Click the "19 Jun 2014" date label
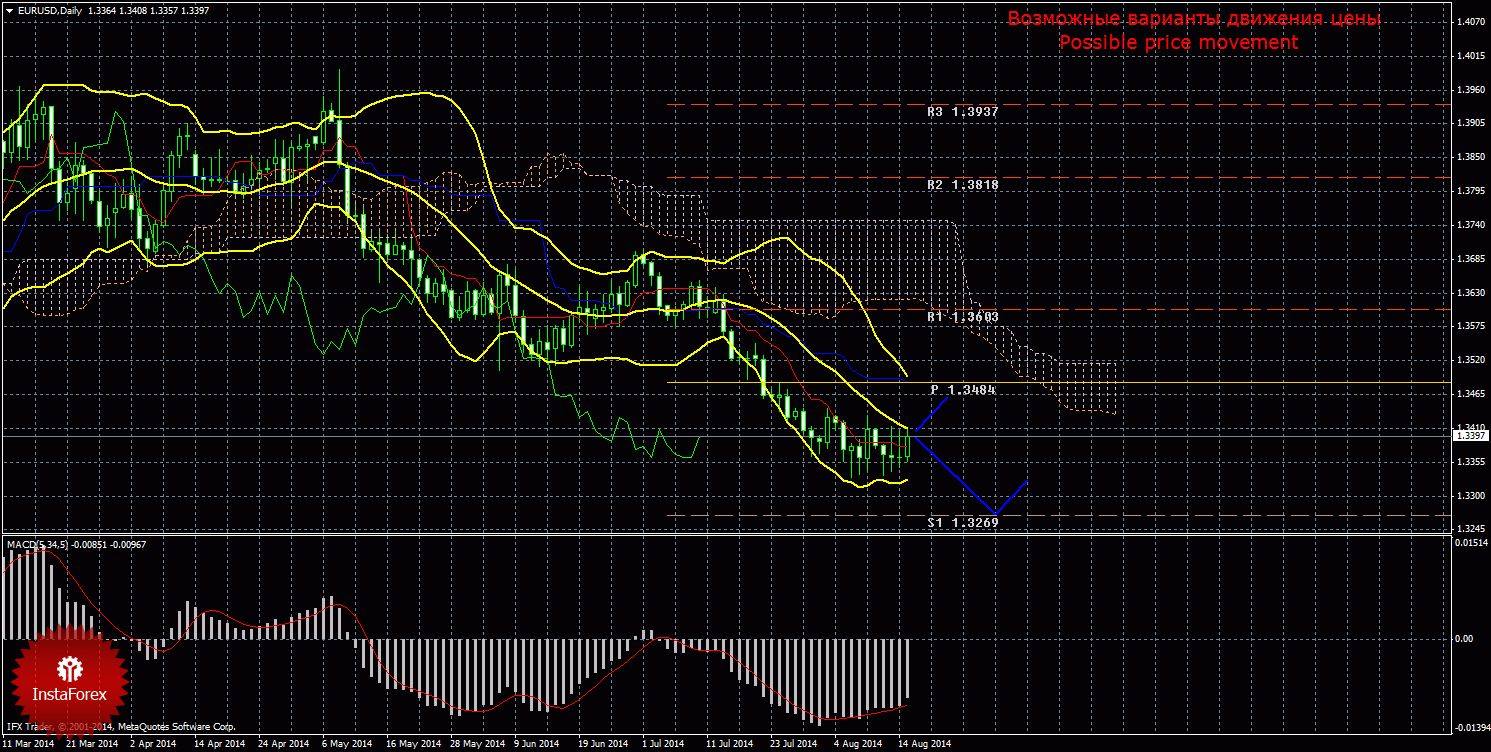The image size is (1491, 752). click(604, 744)
